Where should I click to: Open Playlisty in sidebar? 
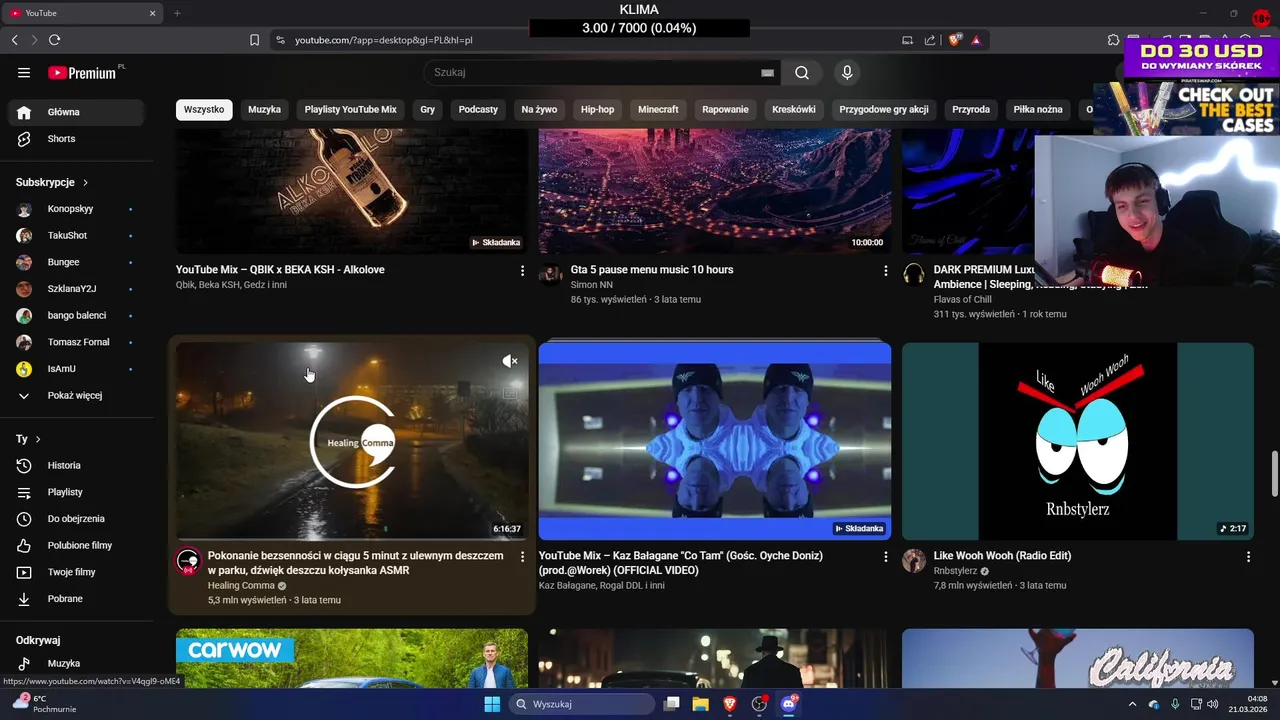tap(77, 492)
